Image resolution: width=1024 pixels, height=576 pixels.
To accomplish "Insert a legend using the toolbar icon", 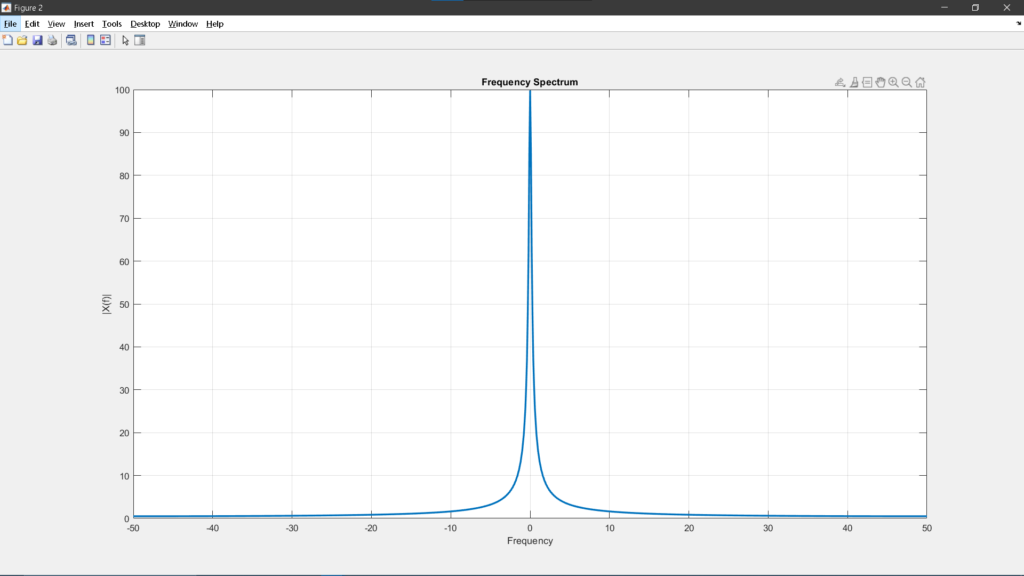I will coord(105,40).
